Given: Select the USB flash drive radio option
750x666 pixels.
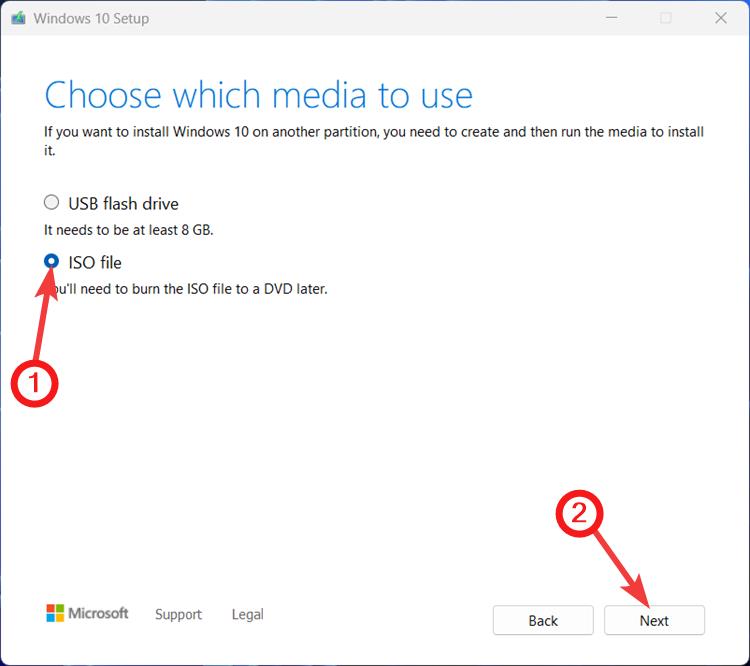Looking at the screenshot, I should coord(51,203).
